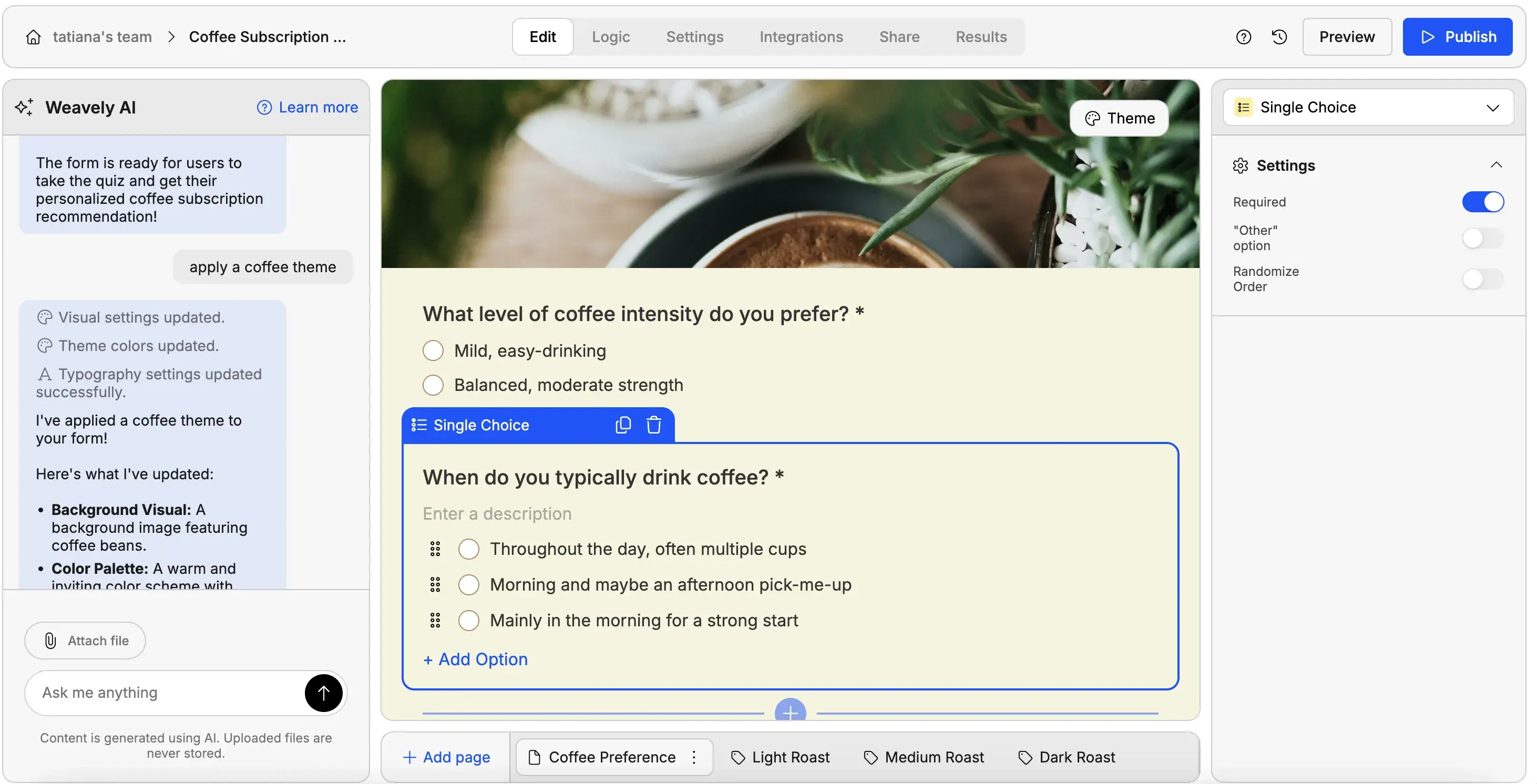Viewport: 1537px width, 784px height.
Task: Click 'apply a coffee theme' chat message
Action: click(x=262, y=267)
